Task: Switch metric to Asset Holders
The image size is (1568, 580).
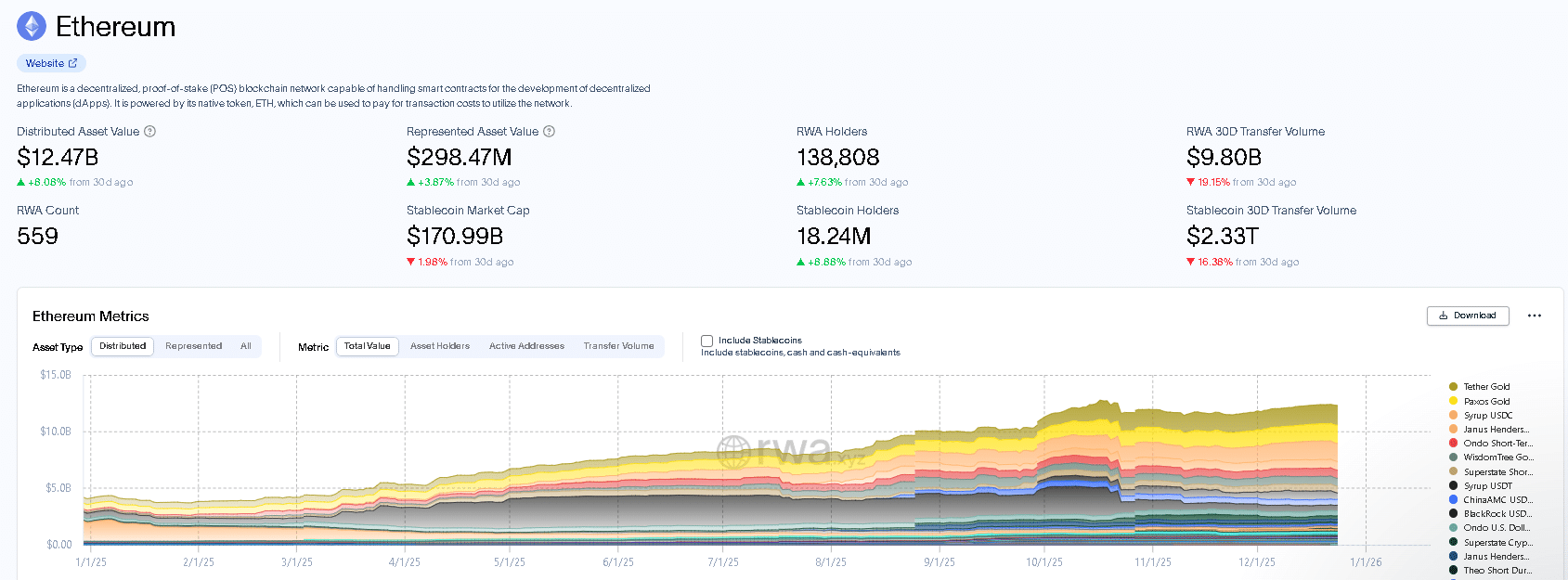Action: pos(439,346)
